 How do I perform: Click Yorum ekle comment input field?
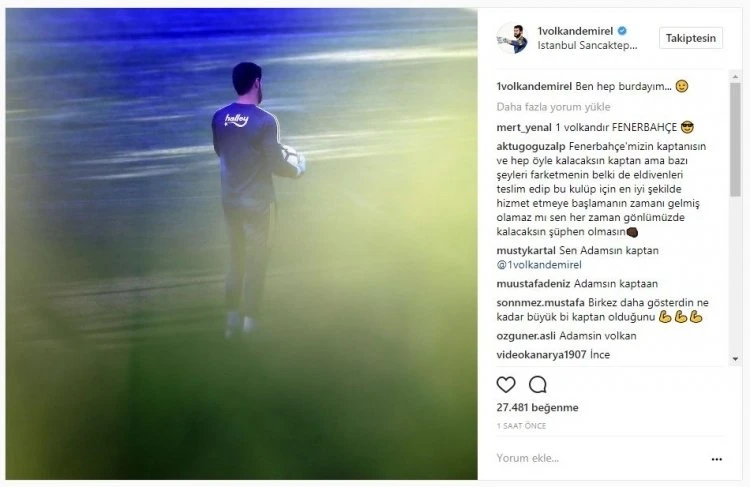tap(600, 458)
